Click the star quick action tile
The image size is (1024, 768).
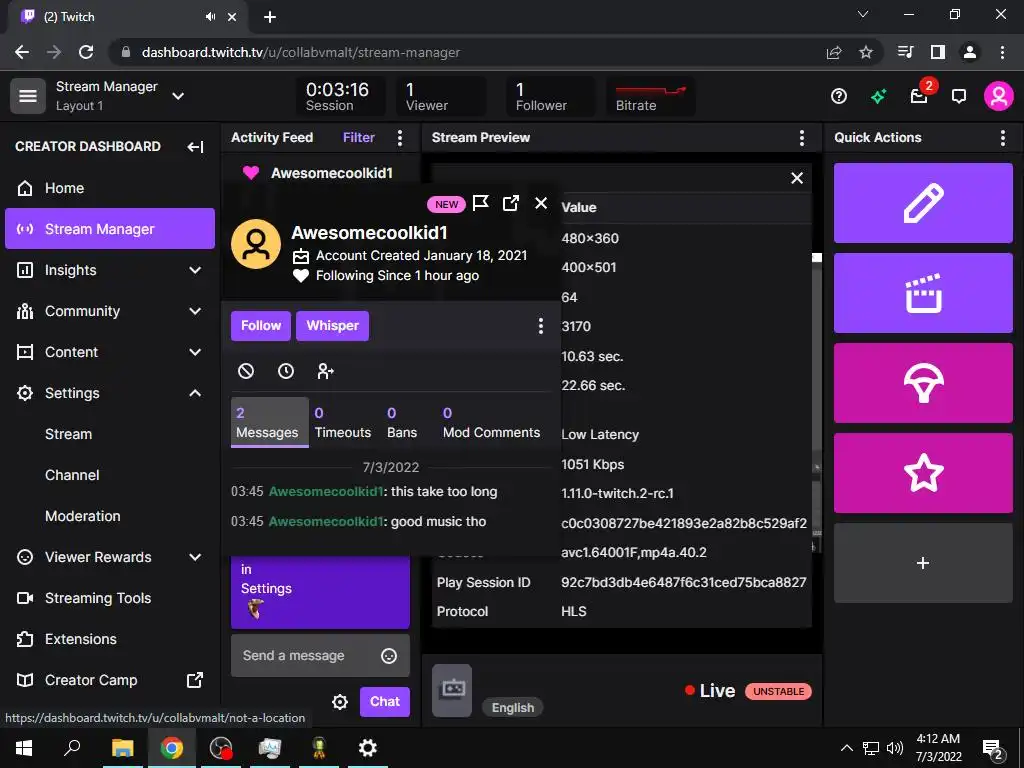pyautogui.click(x=923, y=473)
